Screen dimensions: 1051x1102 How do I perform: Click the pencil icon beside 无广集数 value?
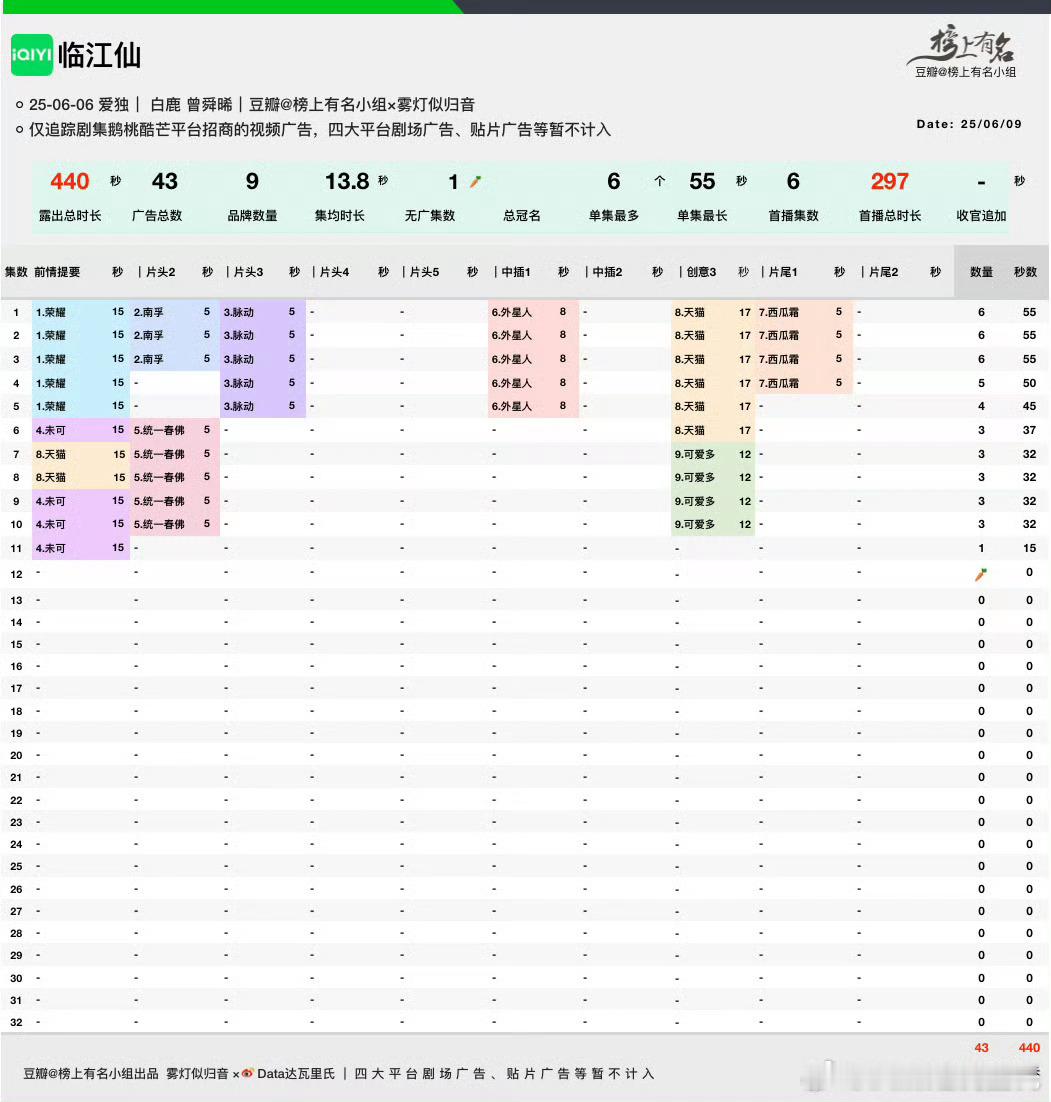(x=476, y=182)
